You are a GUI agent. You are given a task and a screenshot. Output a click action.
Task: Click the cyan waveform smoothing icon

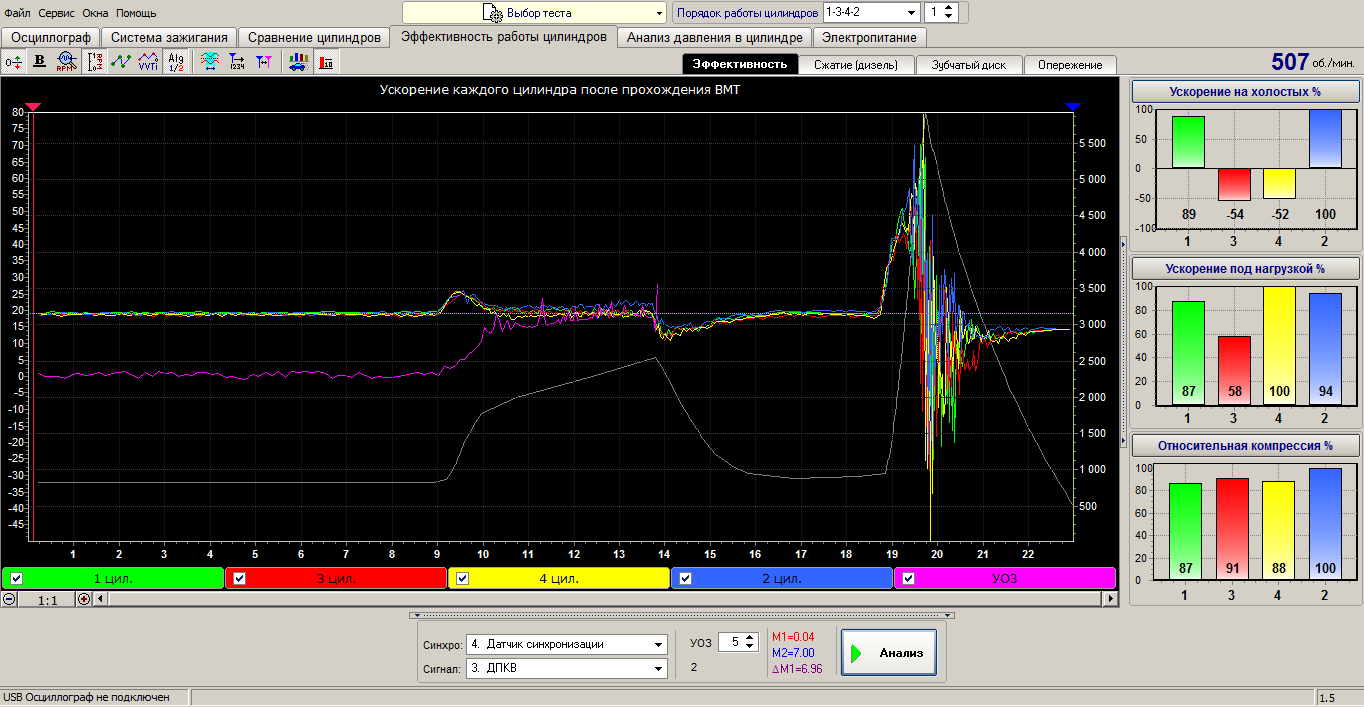[209, 61]
